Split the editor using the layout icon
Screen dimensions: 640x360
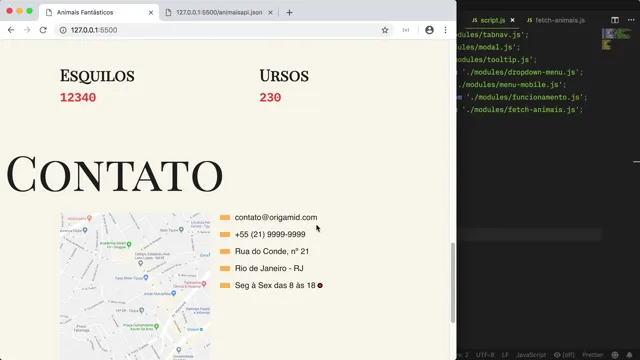pyautogui.click(x=615, y=20)
